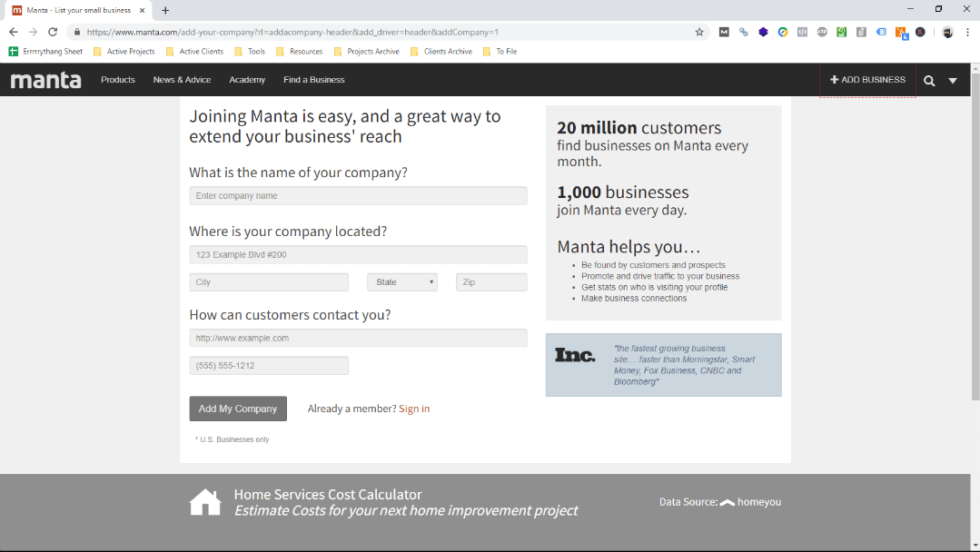
Task: Submit with Add My Company button
Action: [238, 408]
